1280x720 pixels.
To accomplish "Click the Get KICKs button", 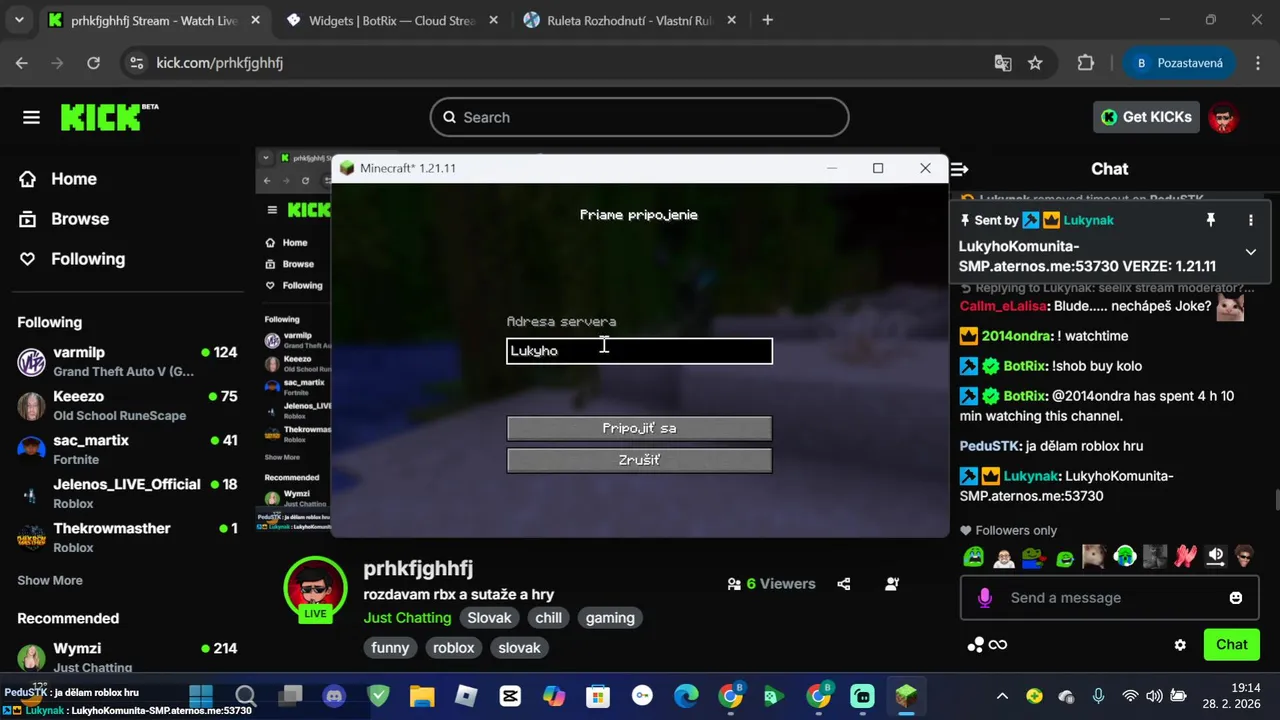I will [x=1146, y=117].
